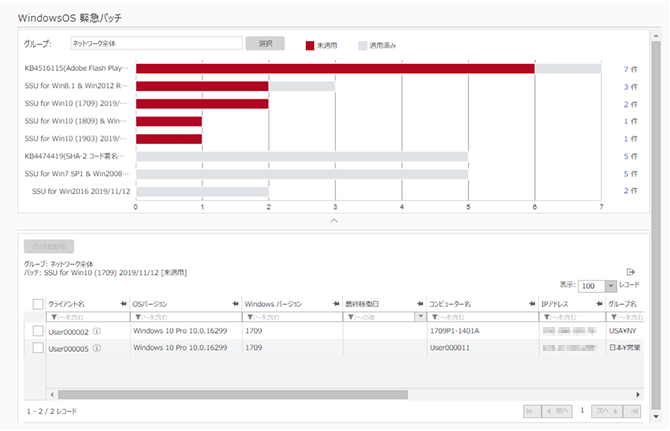Viewport: 670px width, 431px height.
Task: Check the select-all checkbox in table header
Action: [x=38, y=304]
